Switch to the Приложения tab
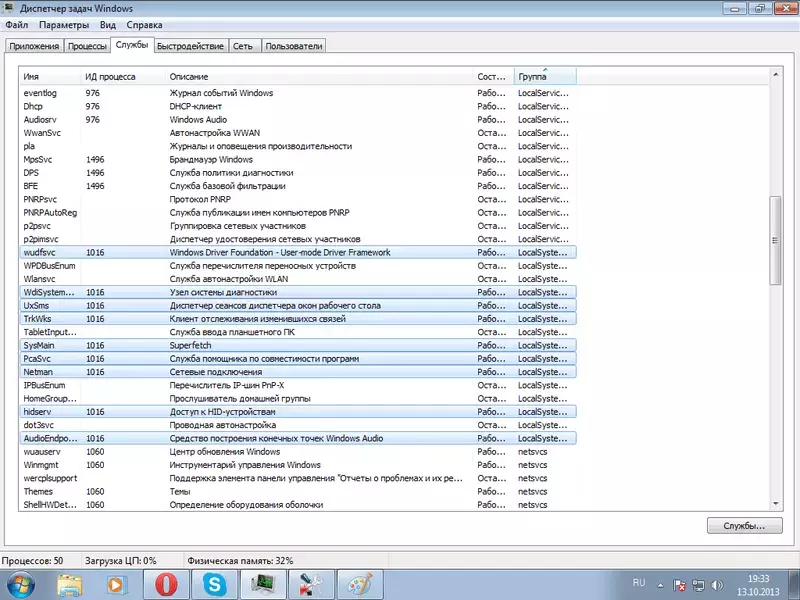This screenshot has width=800, height=600. (34, 46)
